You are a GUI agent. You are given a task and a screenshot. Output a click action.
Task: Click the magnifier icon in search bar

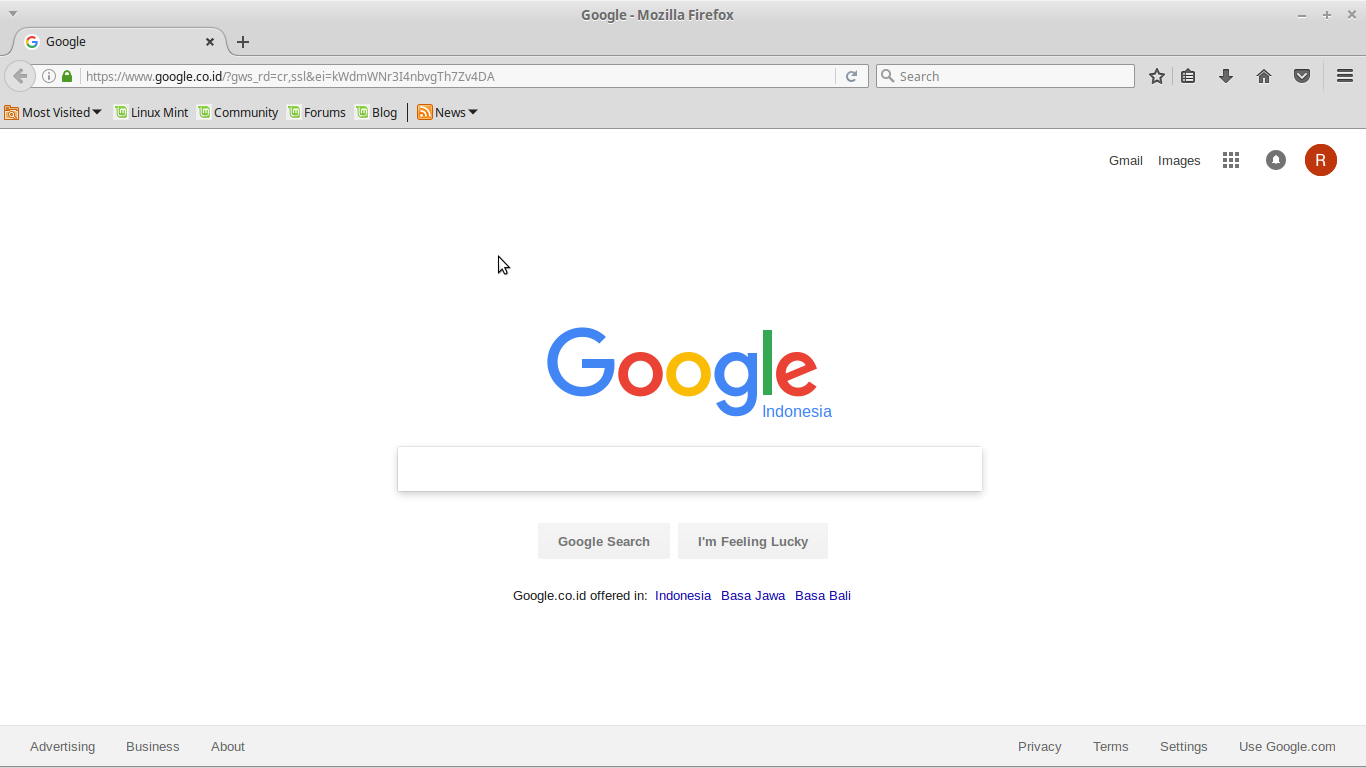(887, 76)
